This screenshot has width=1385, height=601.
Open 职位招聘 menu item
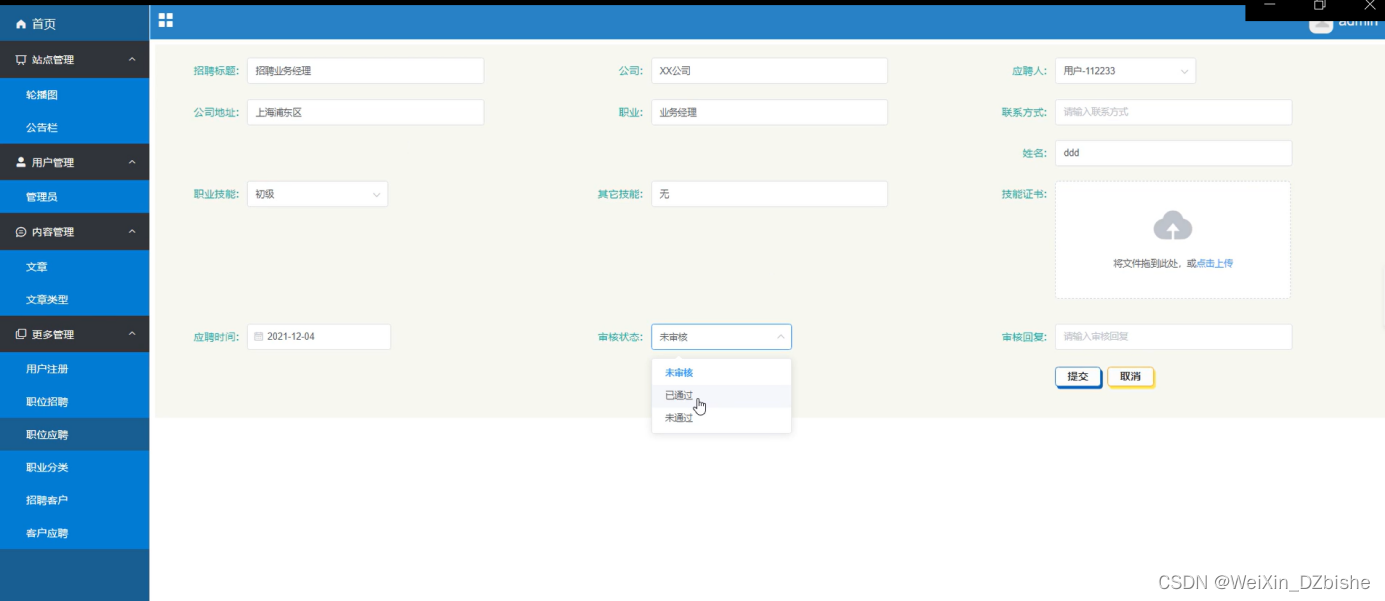click(74, 402)
